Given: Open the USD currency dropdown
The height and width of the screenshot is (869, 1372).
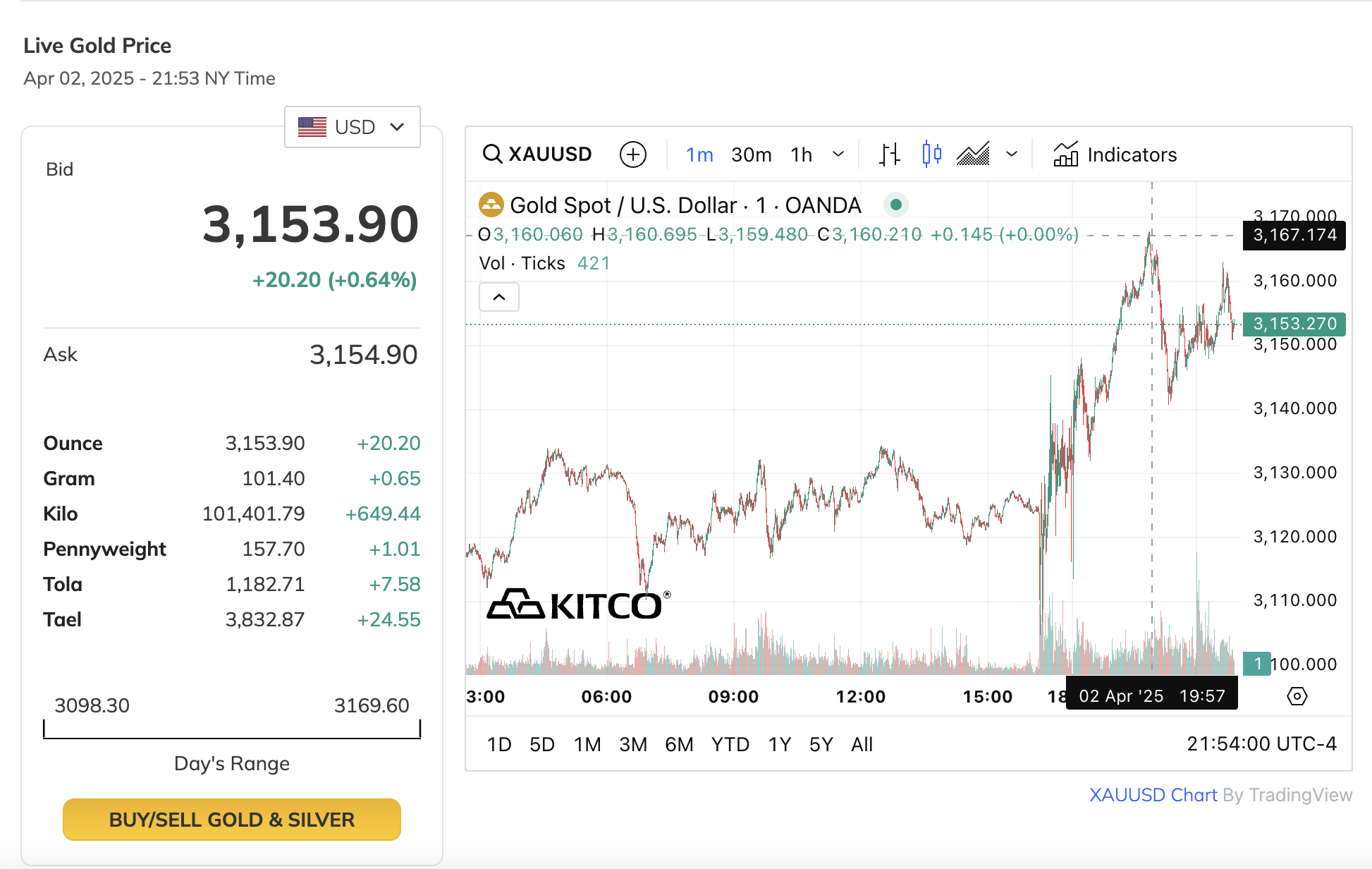Looking at the screenshot, I should 352,127.
